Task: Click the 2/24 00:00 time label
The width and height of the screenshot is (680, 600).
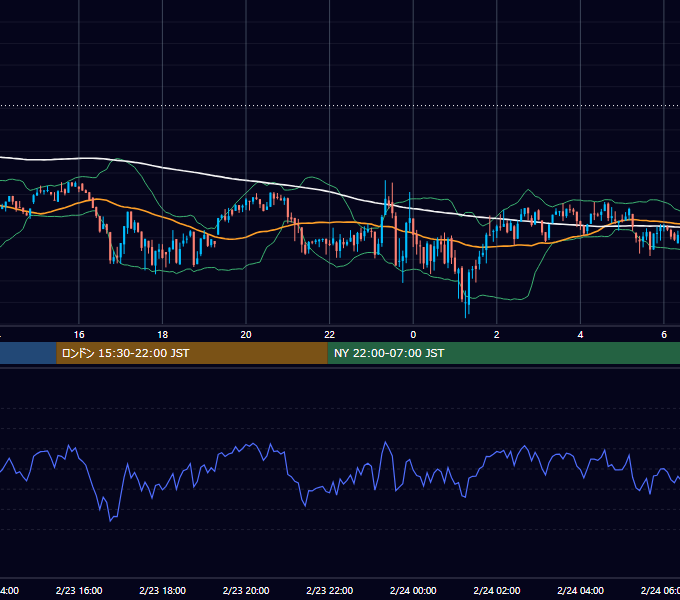Action: coord(413,590)
